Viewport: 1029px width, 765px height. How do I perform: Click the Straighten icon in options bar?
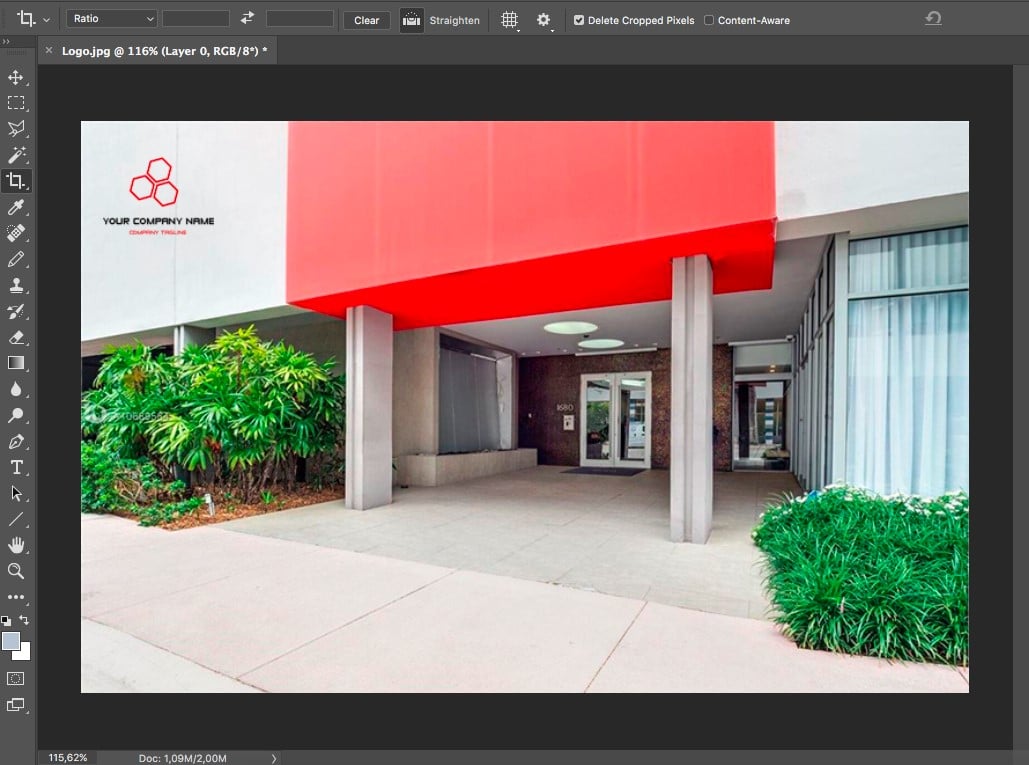pyautogui.click(x=411, y=20)
